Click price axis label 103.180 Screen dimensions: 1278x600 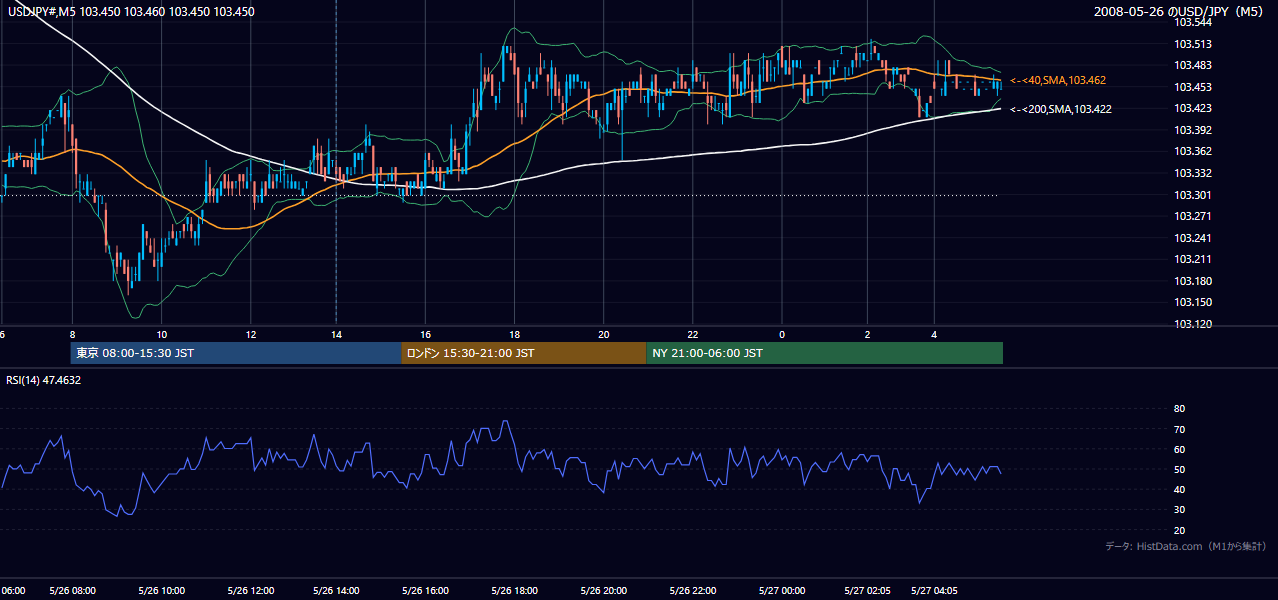[x=1193, y=281]
